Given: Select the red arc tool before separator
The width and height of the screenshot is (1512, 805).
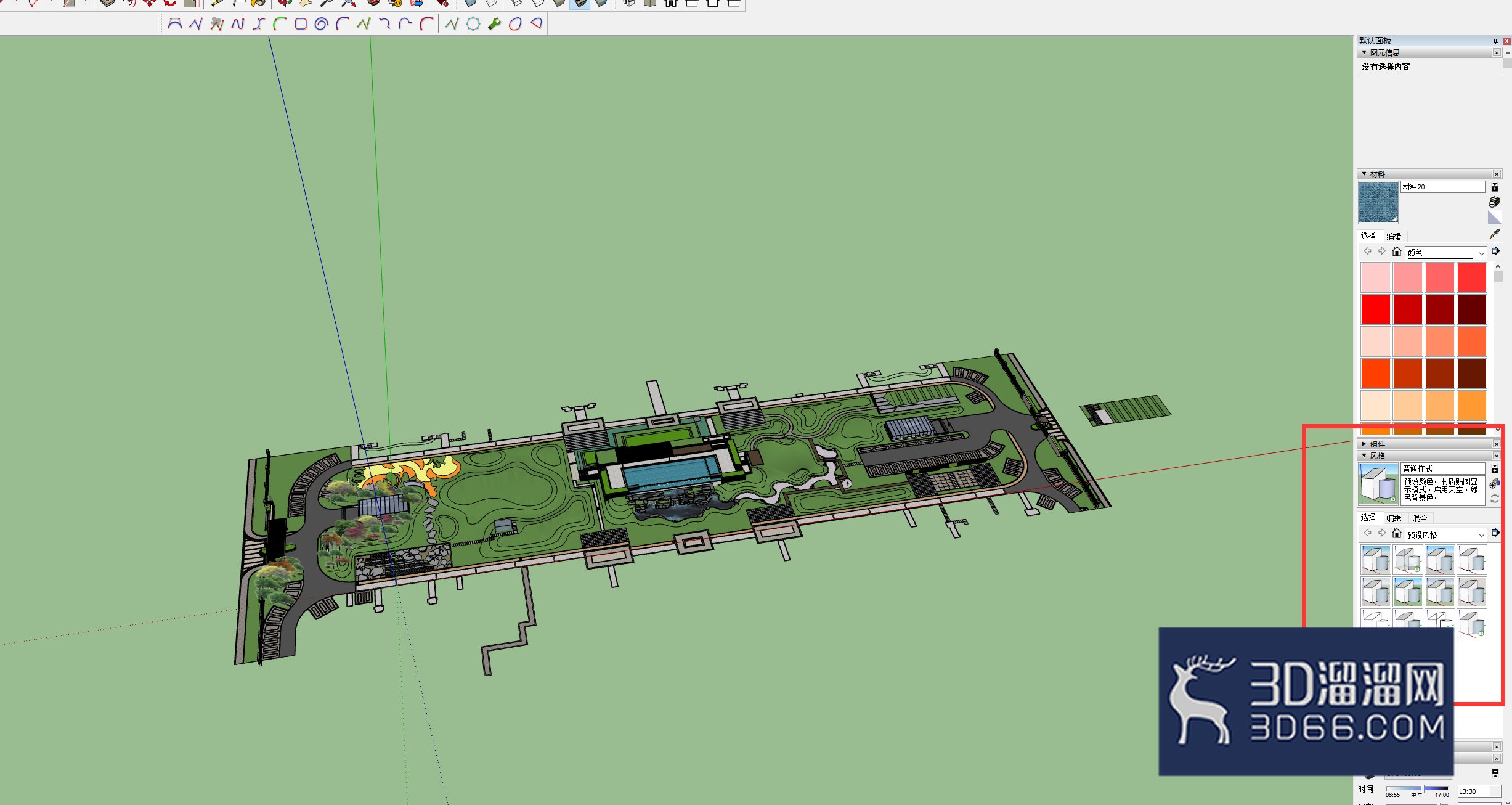Looking at the screenshot, I should click(x=426, y=24).
